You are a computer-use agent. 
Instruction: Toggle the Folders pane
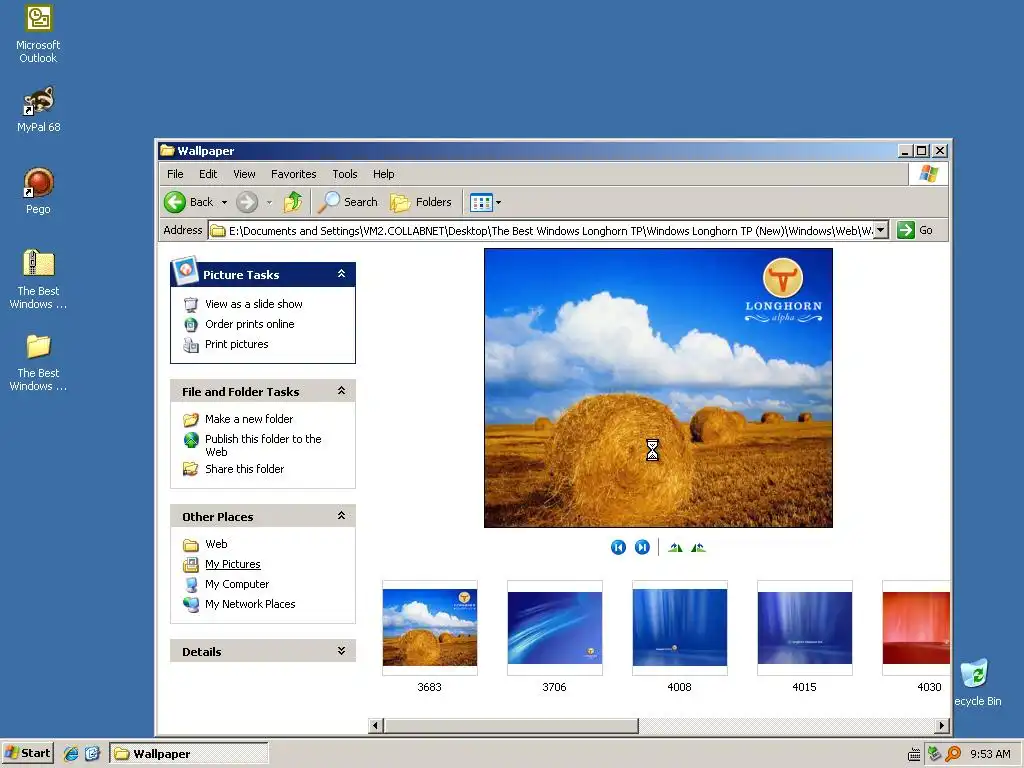click(x=421, y=202)
